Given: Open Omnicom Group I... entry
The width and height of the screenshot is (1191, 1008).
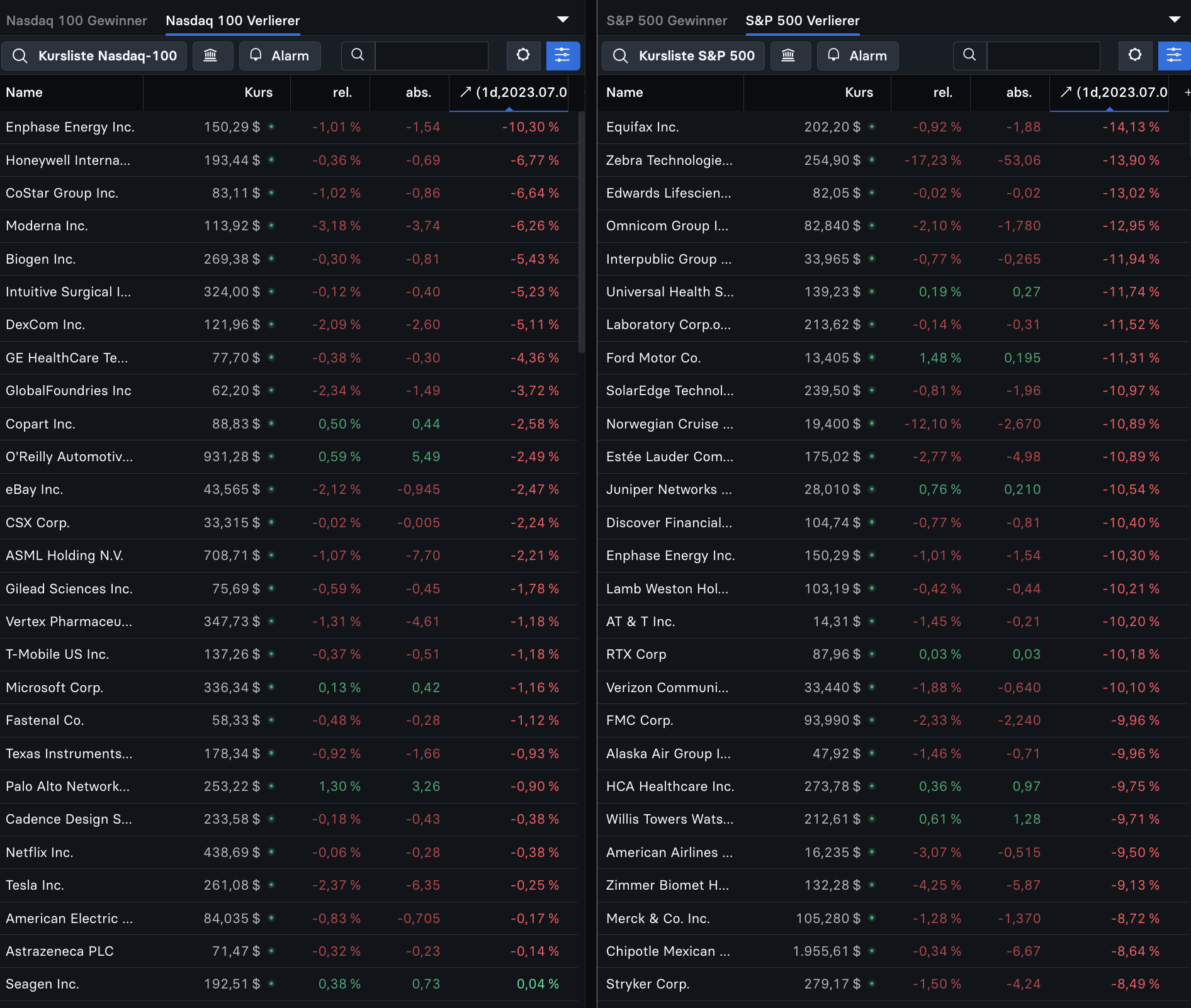Looking at the screenshot, I should [894, 226].
